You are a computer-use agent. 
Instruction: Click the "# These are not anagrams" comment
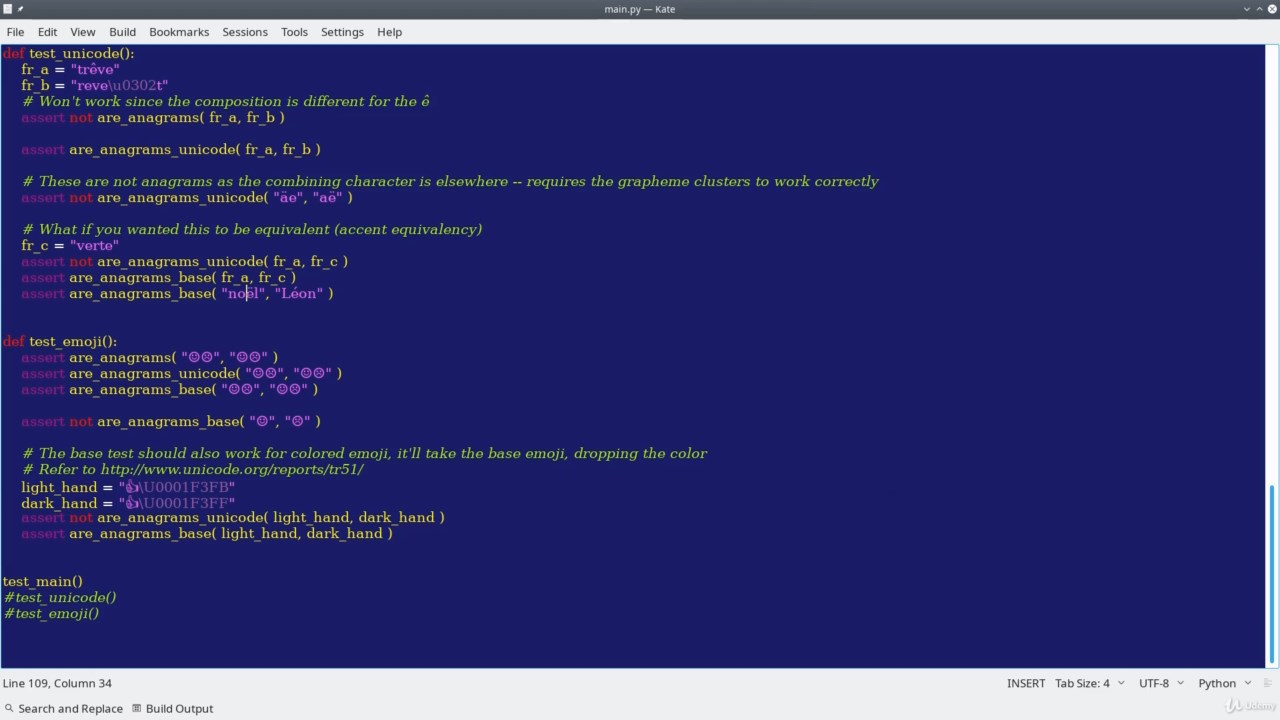point(450,181)
